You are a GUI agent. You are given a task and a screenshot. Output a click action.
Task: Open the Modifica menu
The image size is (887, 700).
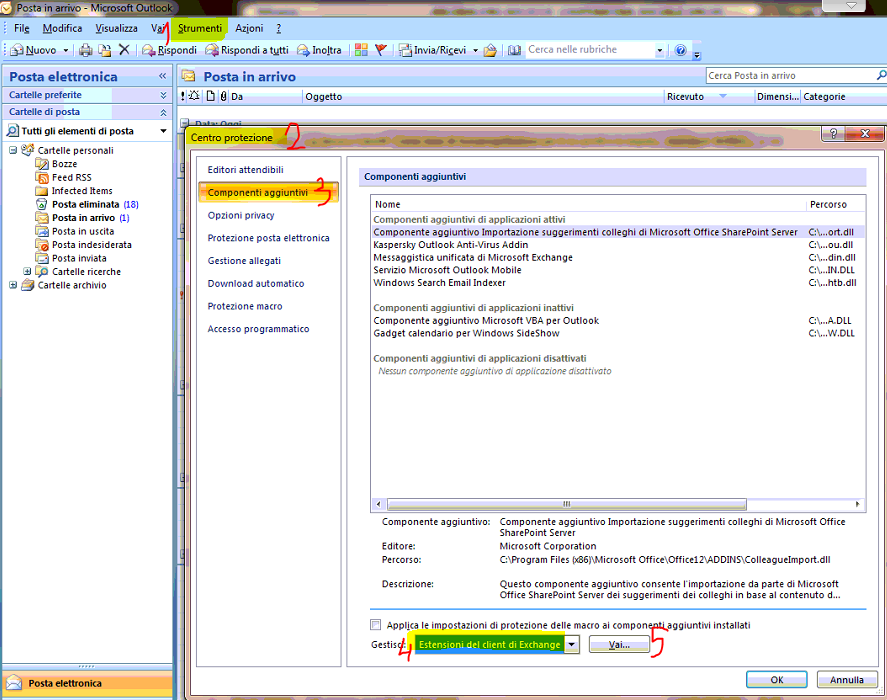tap(62, 28)
